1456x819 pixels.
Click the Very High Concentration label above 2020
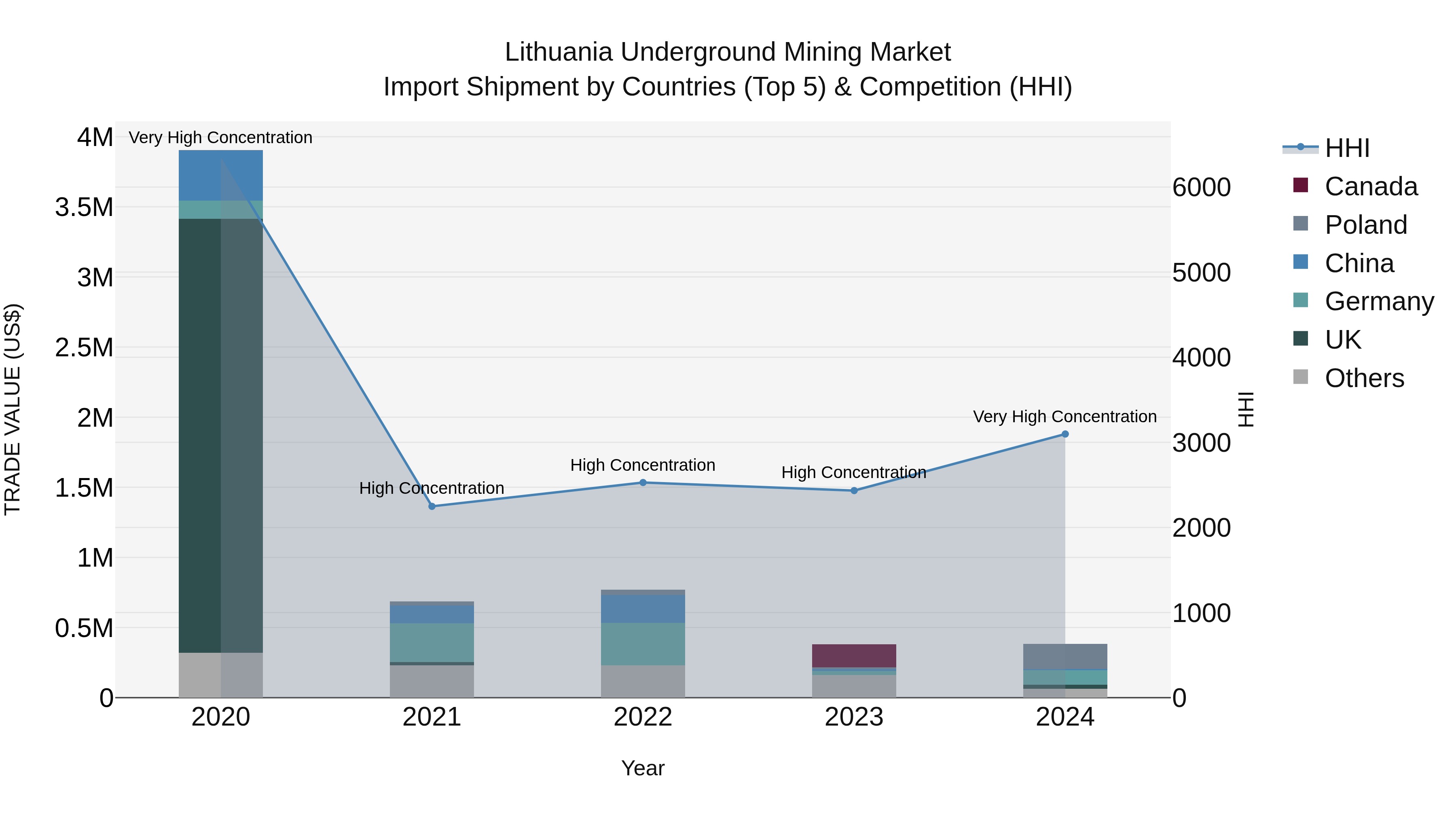(x=220, y=138)
